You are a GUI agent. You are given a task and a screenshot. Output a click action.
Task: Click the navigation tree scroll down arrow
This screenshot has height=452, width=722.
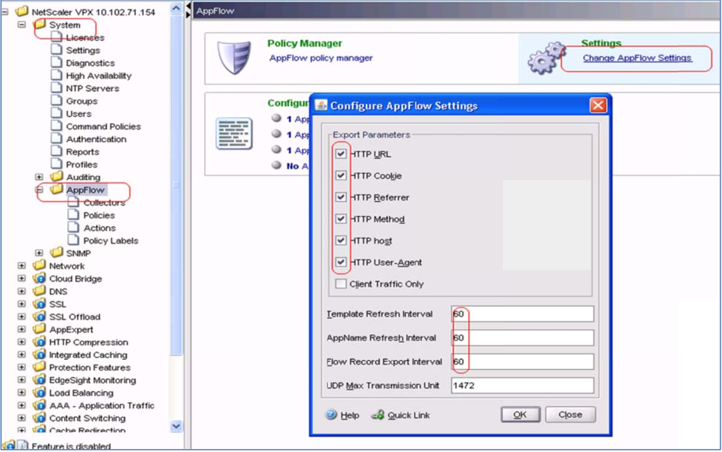pyautogui.click(x=176, y=426)
